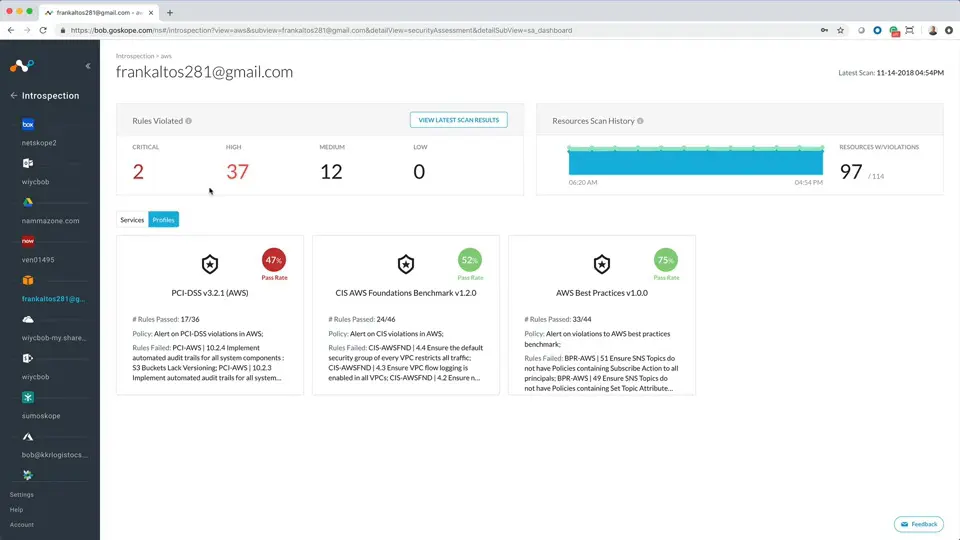
Task: Click the critical violations count 2
Action: pyautogui.click(x=138, y=171)
